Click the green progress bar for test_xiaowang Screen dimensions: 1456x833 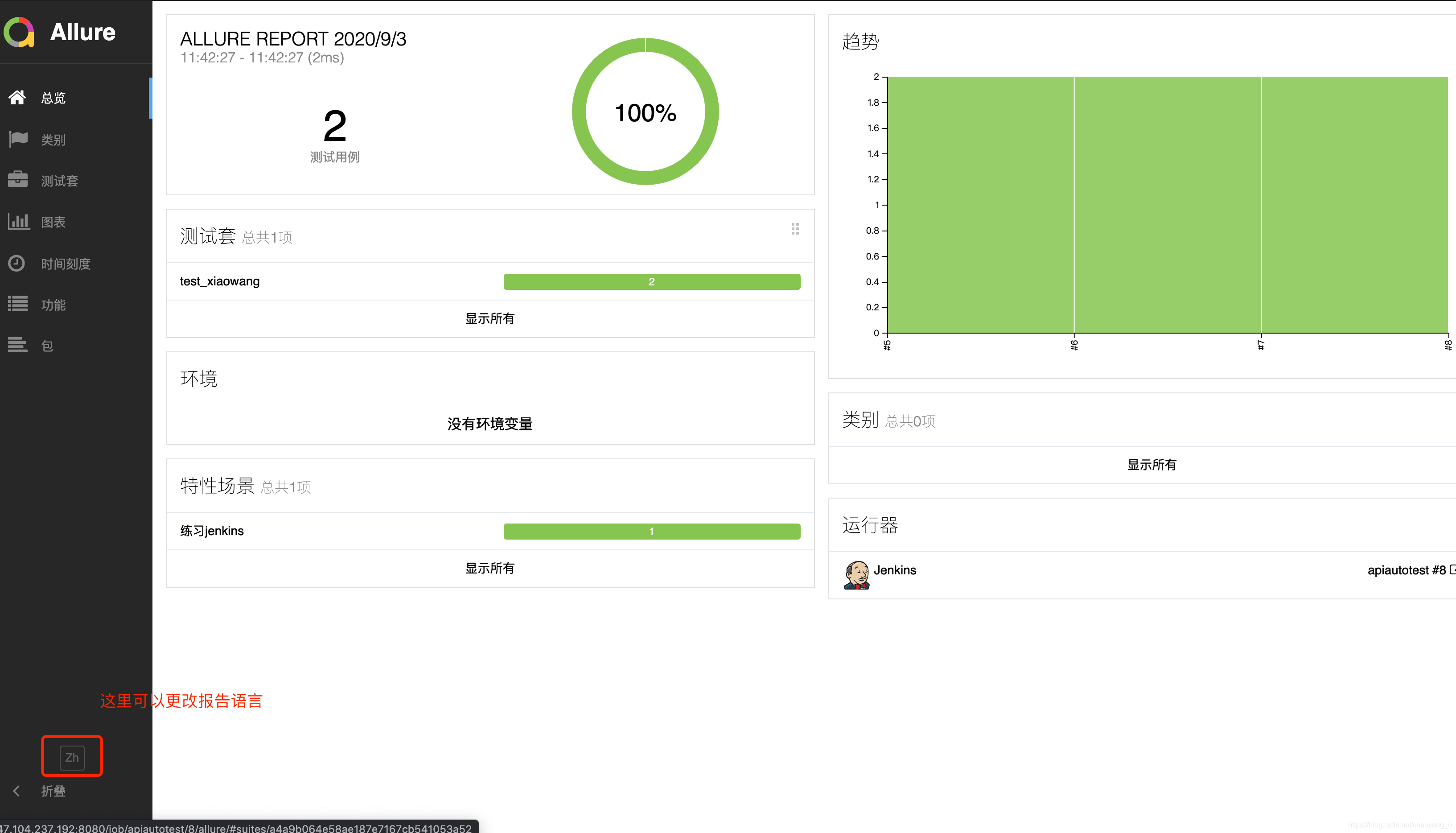point(651,281)
